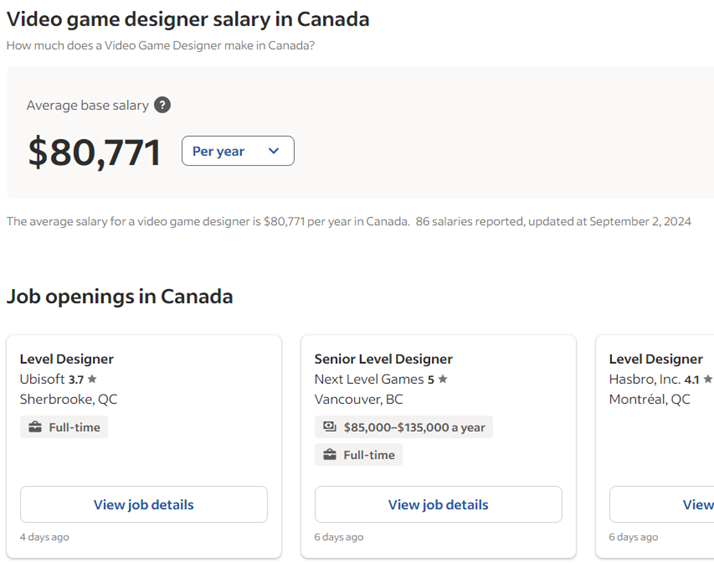
Task: Open the Ubisoft Level Designer job title
Action: coord(67,359)
